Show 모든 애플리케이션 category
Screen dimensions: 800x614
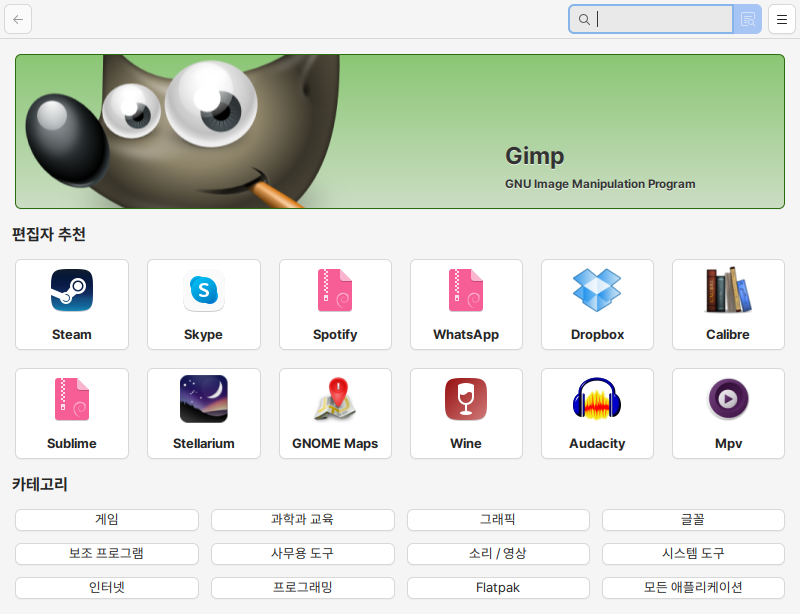693,588
